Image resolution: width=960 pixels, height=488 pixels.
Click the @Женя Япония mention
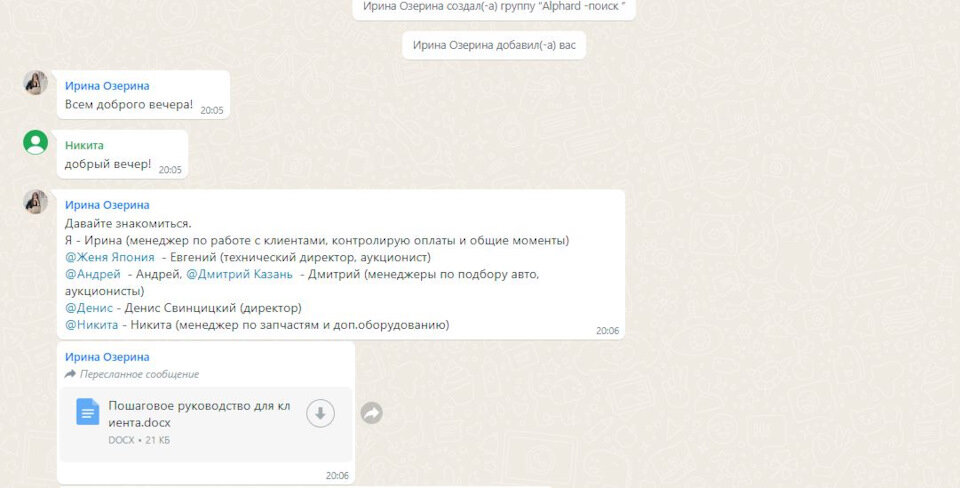tap(110, 257)
